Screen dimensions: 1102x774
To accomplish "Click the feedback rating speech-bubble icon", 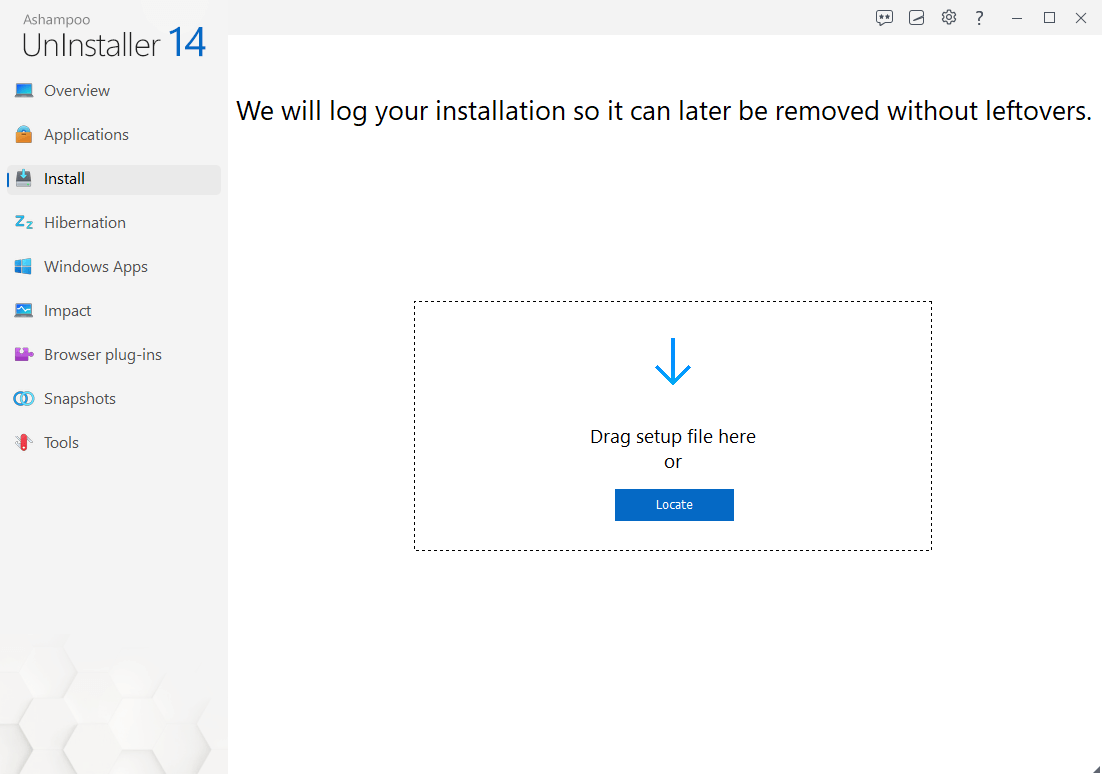I will click(x=884, y=18).
